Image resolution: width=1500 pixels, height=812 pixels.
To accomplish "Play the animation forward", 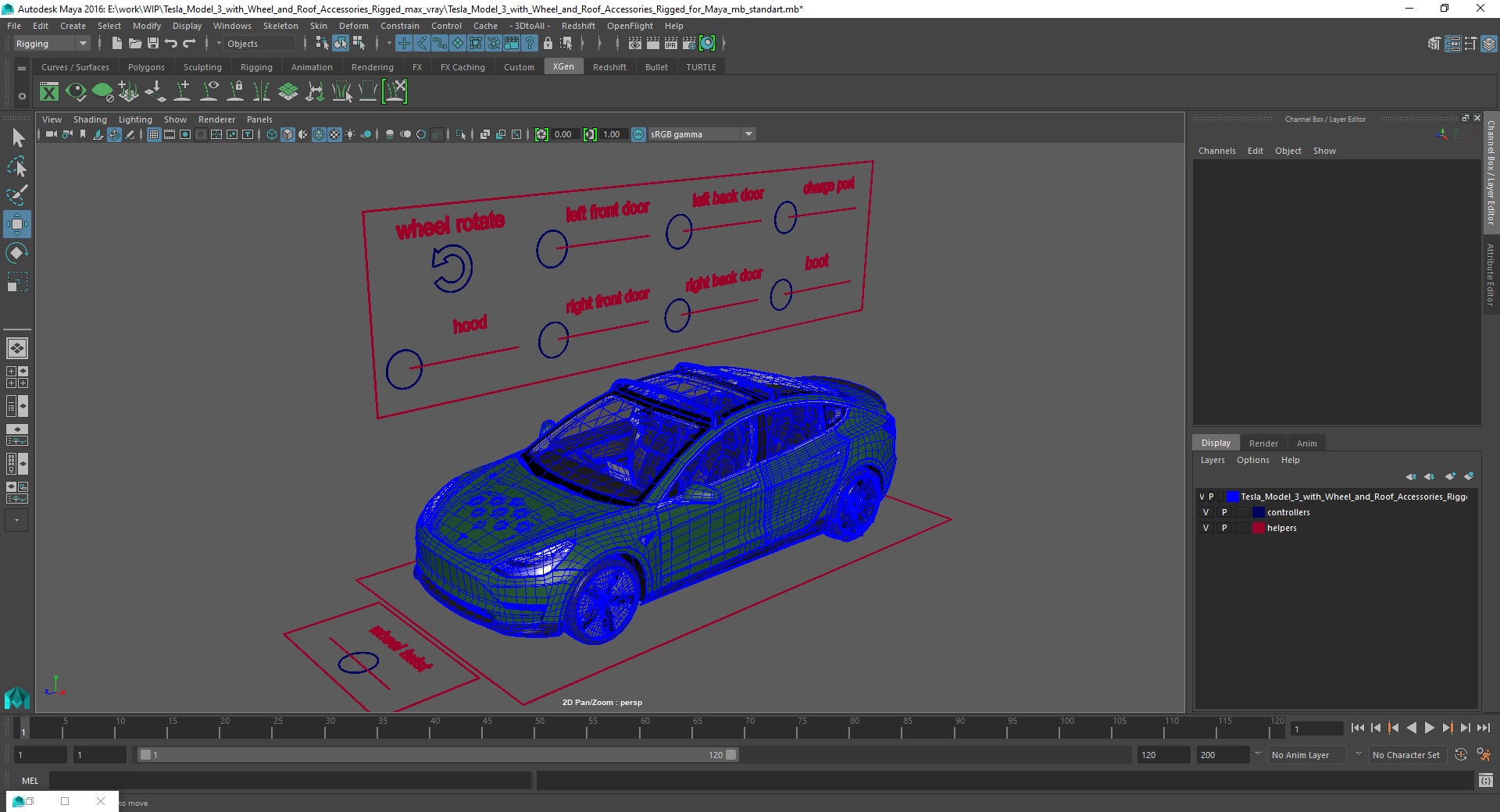I will tap(1429, 728).
